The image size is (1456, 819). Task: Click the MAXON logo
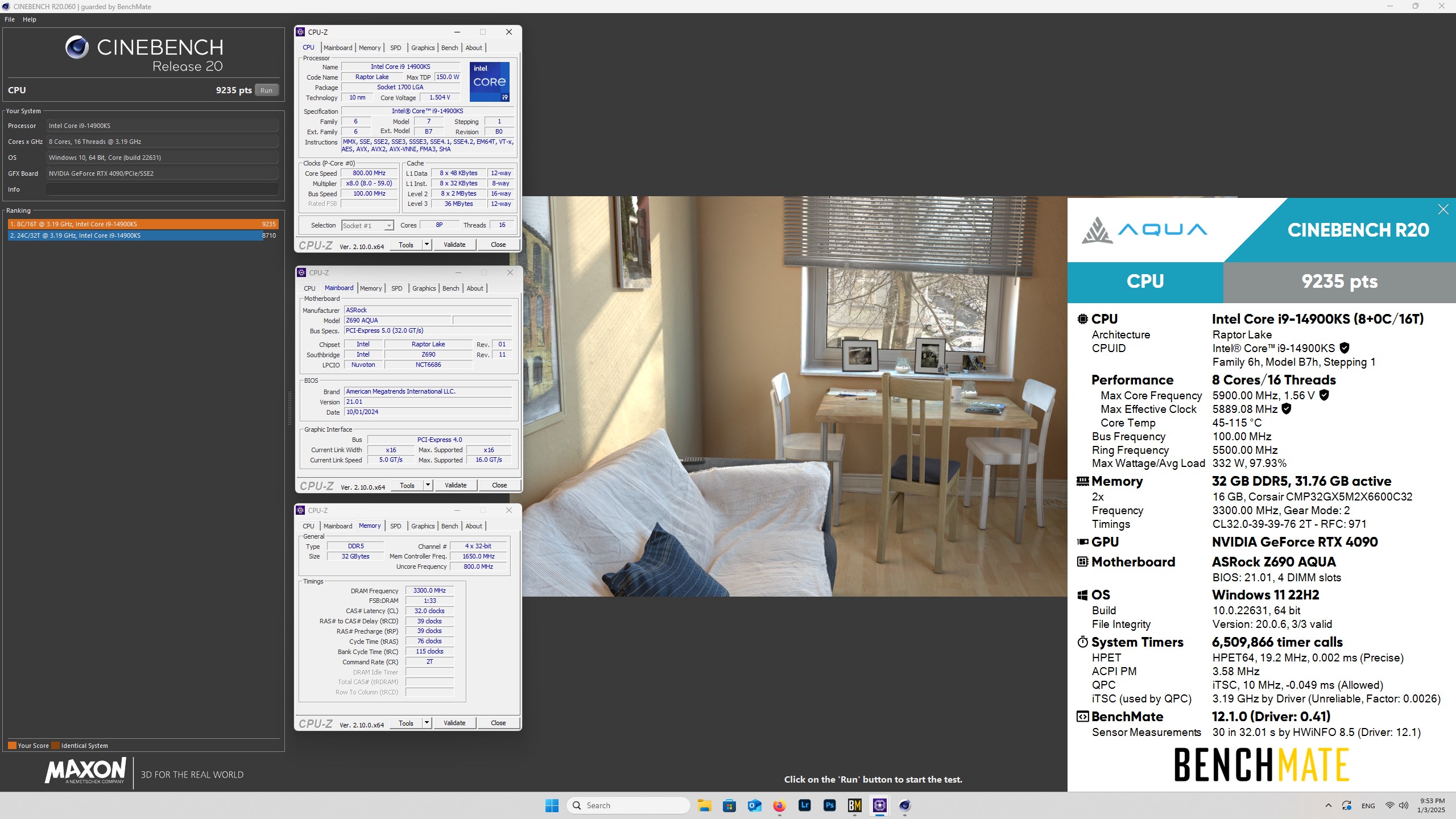click(x=85, y=771)
